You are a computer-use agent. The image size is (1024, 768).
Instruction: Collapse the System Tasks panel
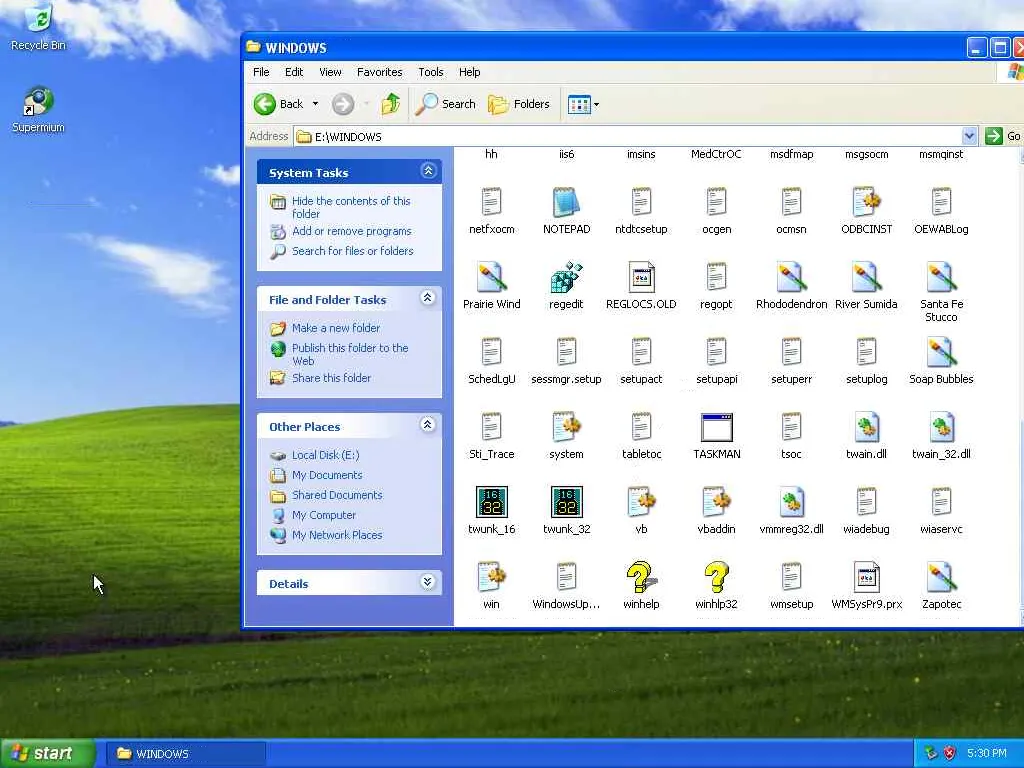click(x=428, y=171)
